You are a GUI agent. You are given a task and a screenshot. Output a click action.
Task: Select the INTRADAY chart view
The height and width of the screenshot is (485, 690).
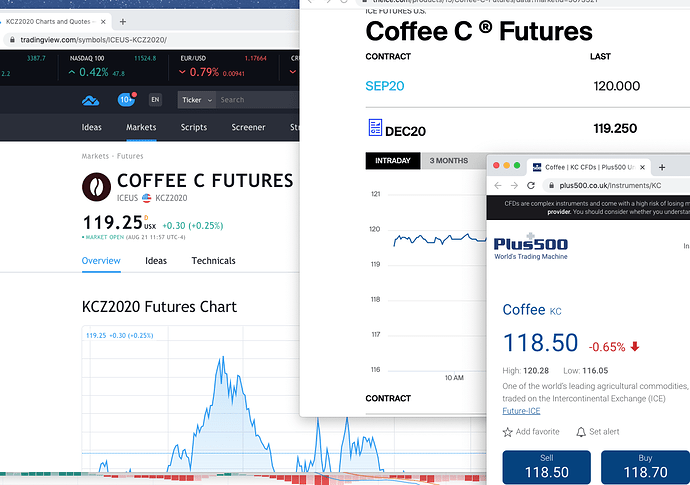pyautogui.click(x=393, y=161)
